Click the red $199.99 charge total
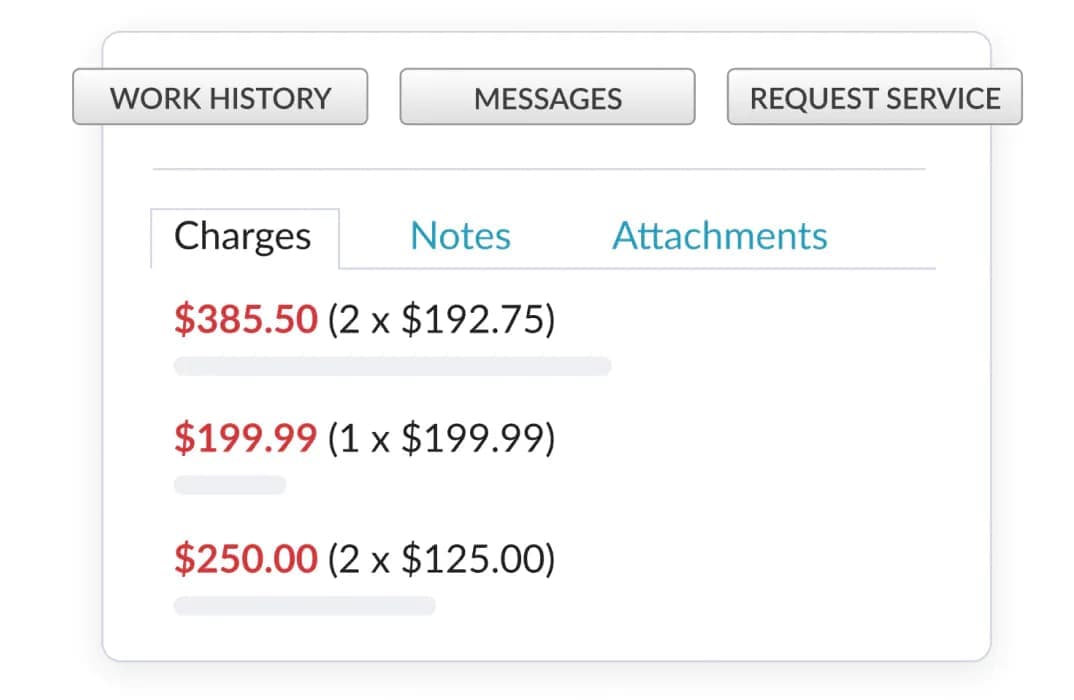Image resolution: width=1074 pixels, height=700 pixels. pos(245,438)
